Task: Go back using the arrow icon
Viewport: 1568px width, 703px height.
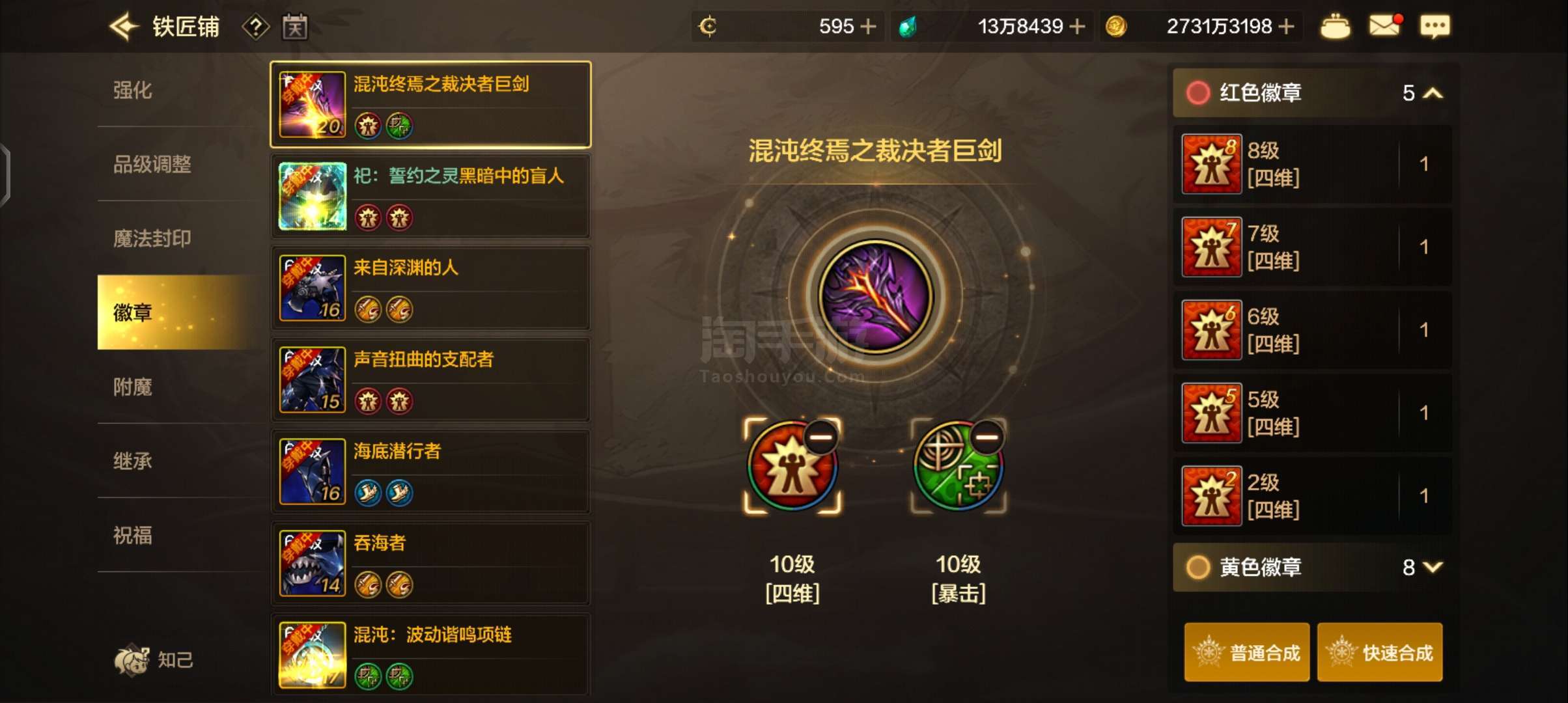Action: pyautogui.click(x=124, y=27)
